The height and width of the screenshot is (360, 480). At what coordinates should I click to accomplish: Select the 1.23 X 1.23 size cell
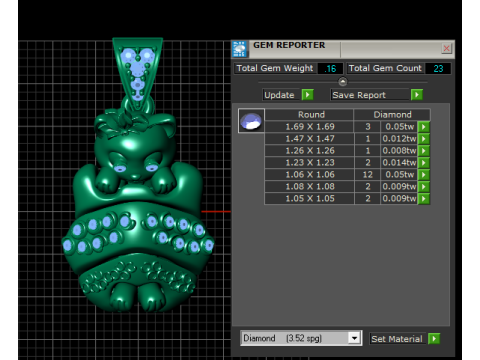tap(310, 163)
